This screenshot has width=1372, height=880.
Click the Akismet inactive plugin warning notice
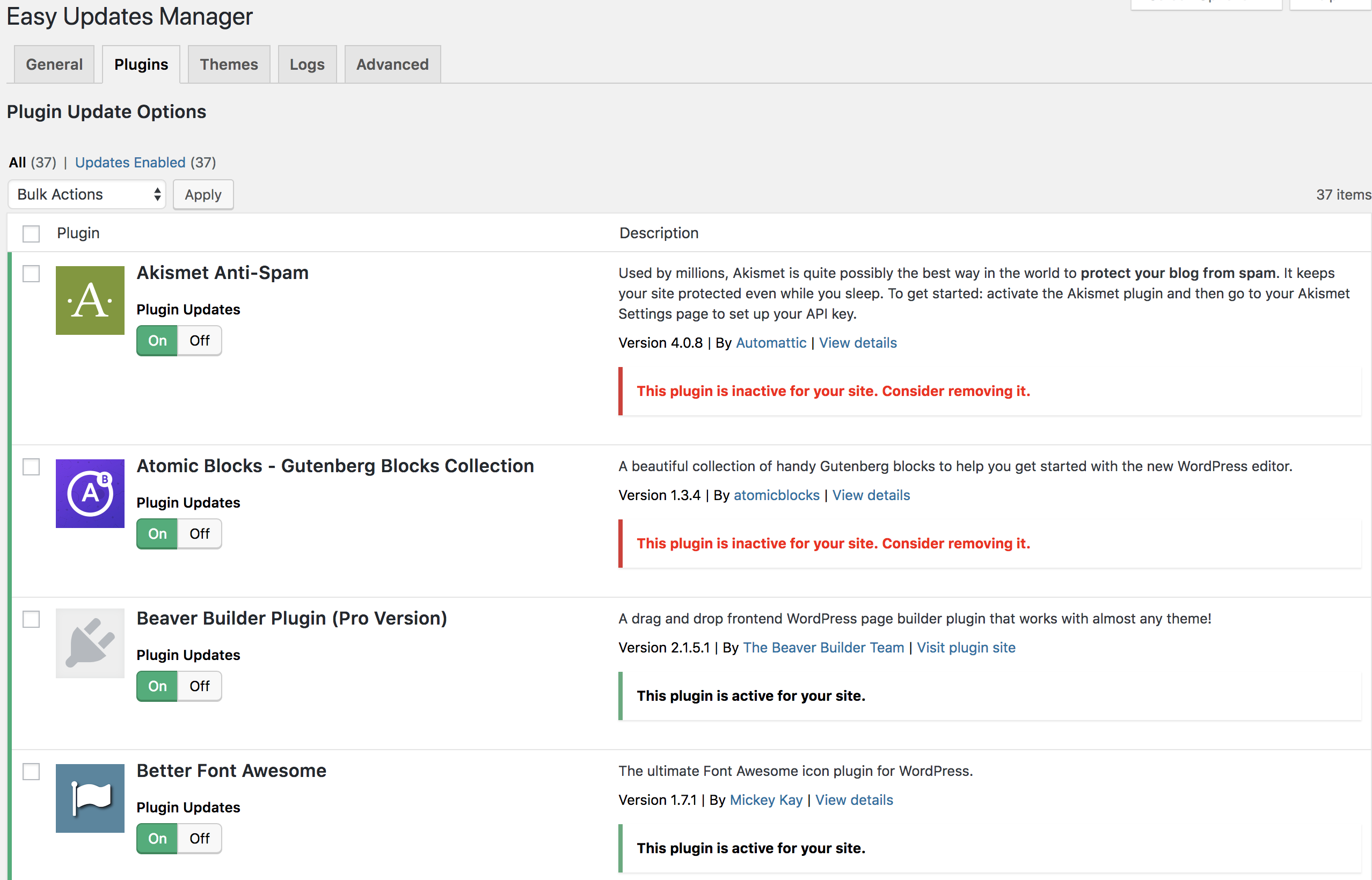[x=990, y=391]
